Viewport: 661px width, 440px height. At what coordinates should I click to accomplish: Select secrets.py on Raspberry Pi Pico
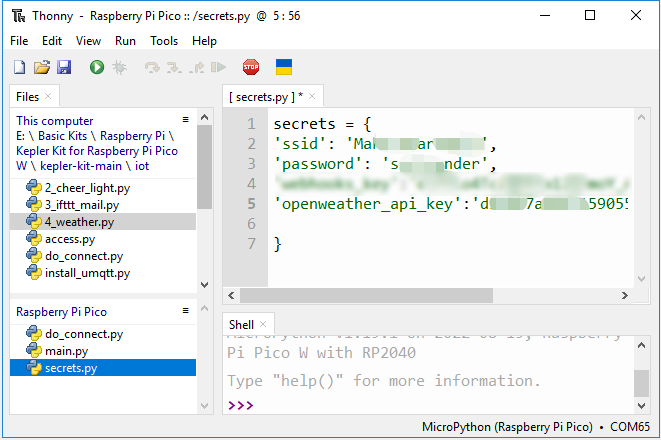pos(103,368)
